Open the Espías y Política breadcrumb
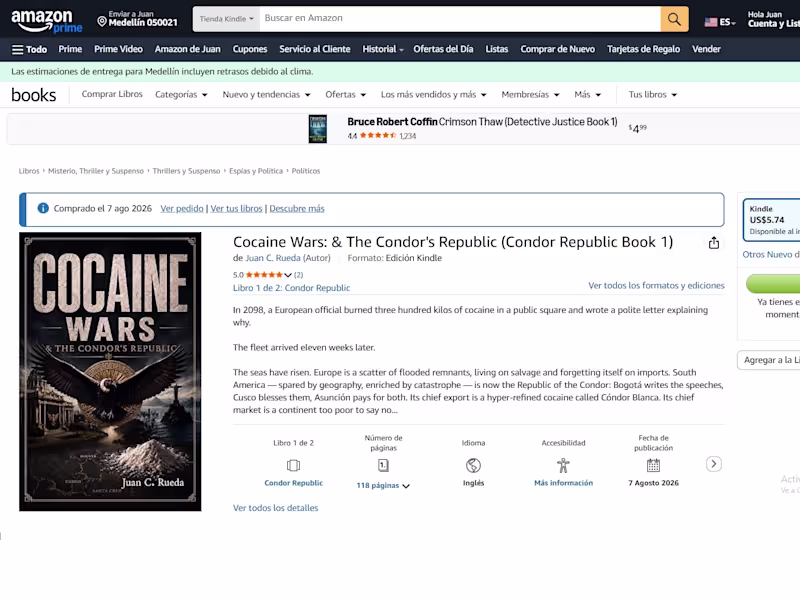 tap(256, 171)
